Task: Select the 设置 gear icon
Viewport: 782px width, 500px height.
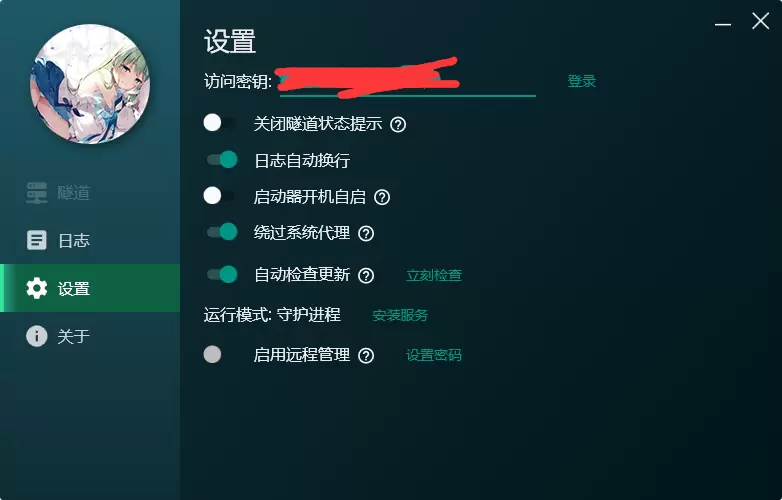Action: point(36,288)
